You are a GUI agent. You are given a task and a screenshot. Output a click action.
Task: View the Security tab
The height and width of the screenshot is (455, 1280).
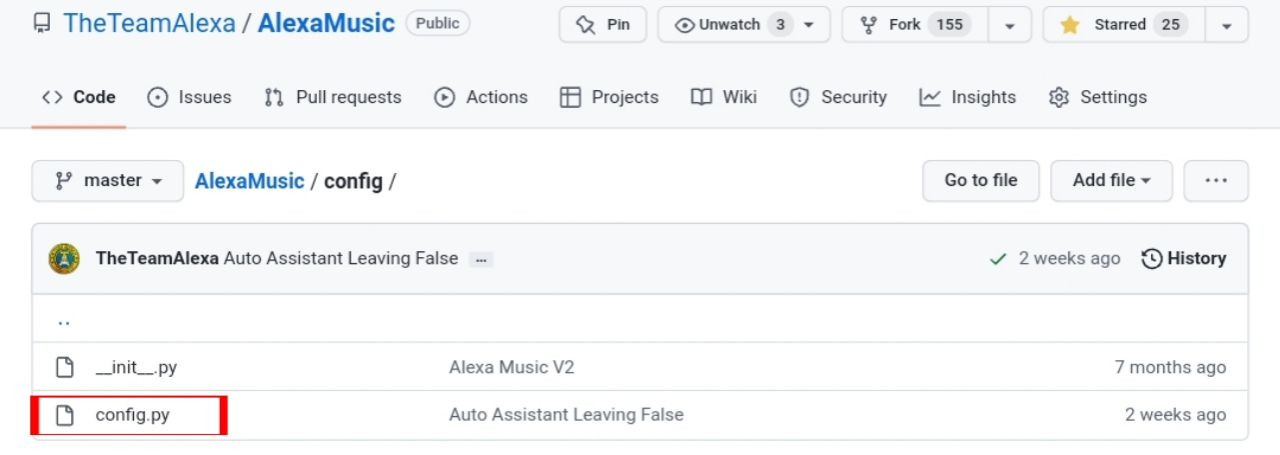pos(838,97)
